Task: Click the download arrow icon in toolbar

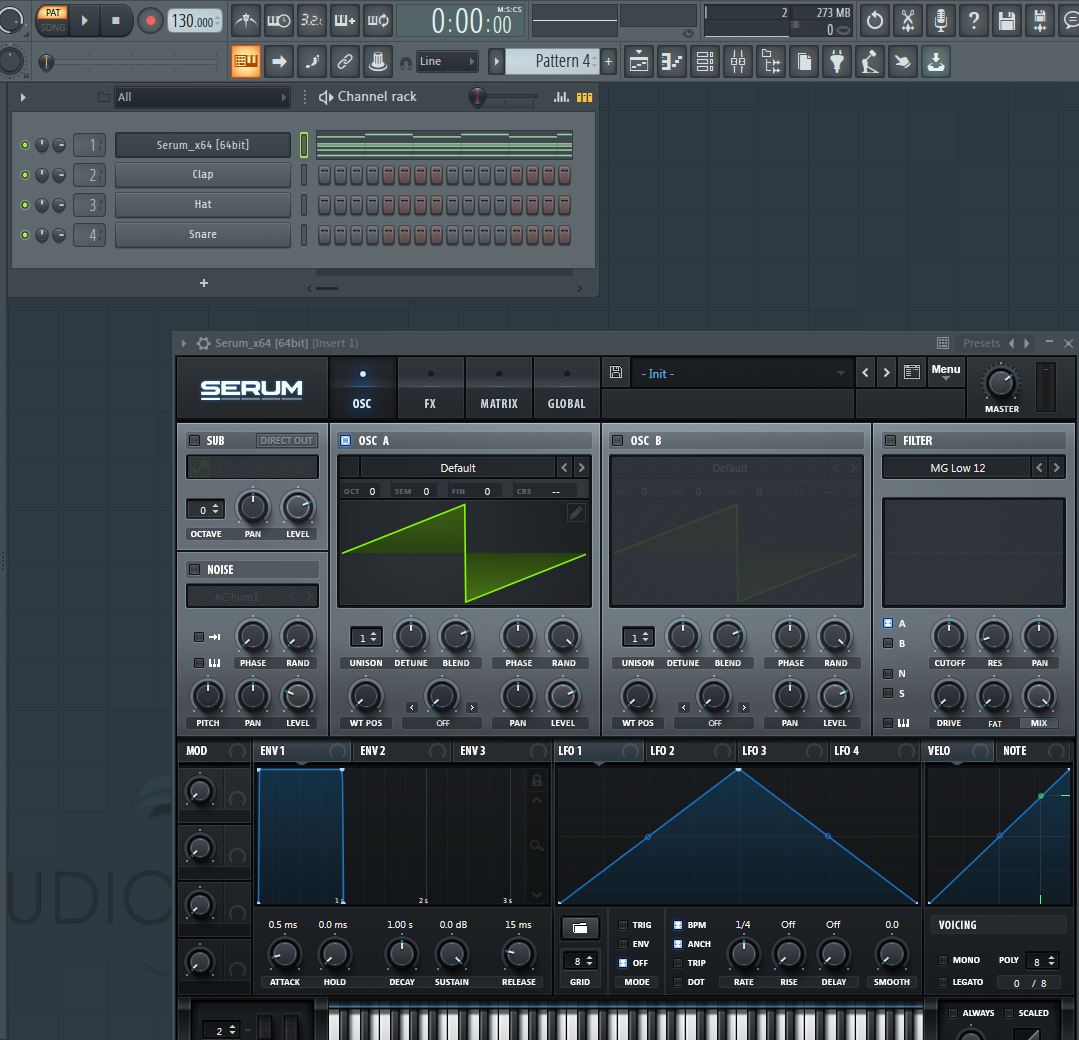Action: [936, 62]
